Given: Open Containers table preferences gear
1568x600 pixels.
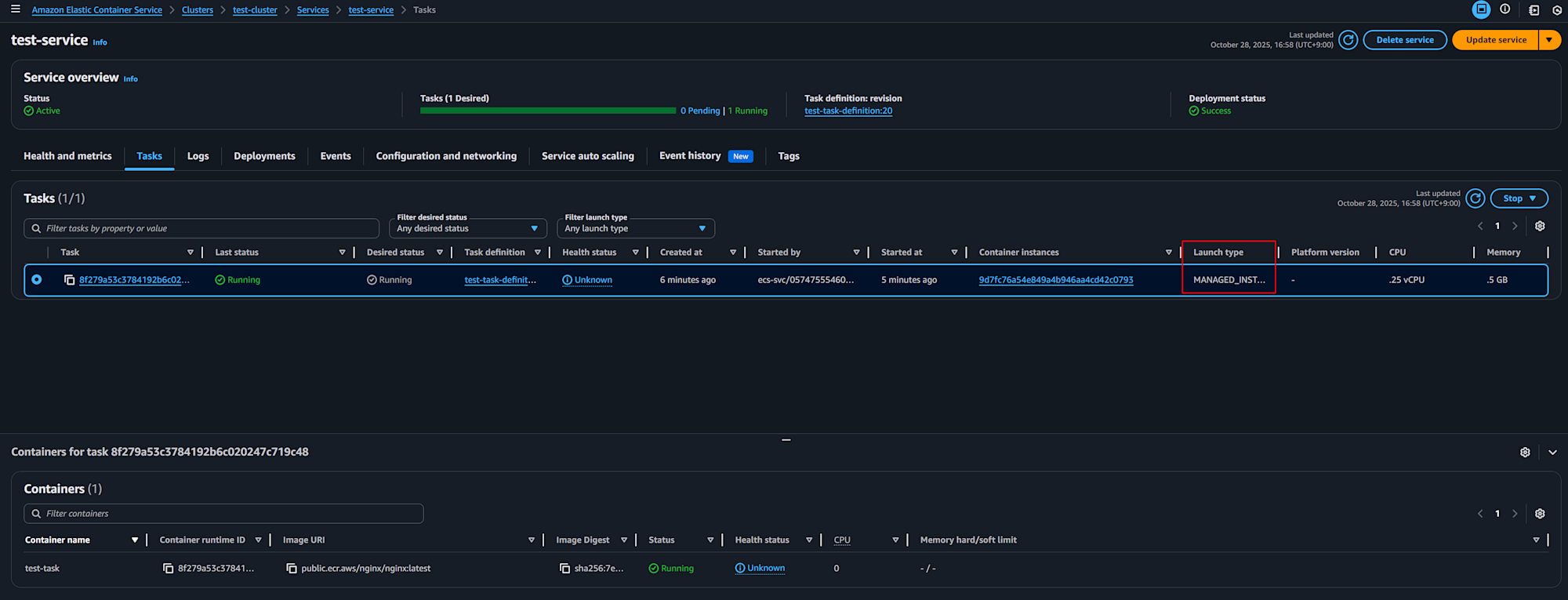Looking at the screenshot, I should (x=1540, y=514).
